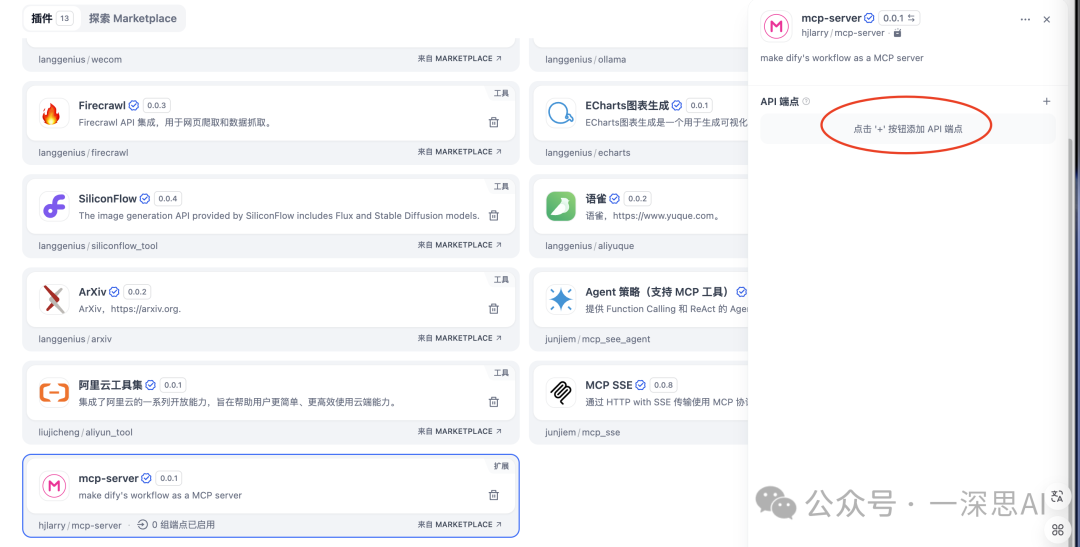The width and height of the screenshot is (1080, 547).
Task: Click the Firecrawl flame plugin icon
Action: [54, 113]
